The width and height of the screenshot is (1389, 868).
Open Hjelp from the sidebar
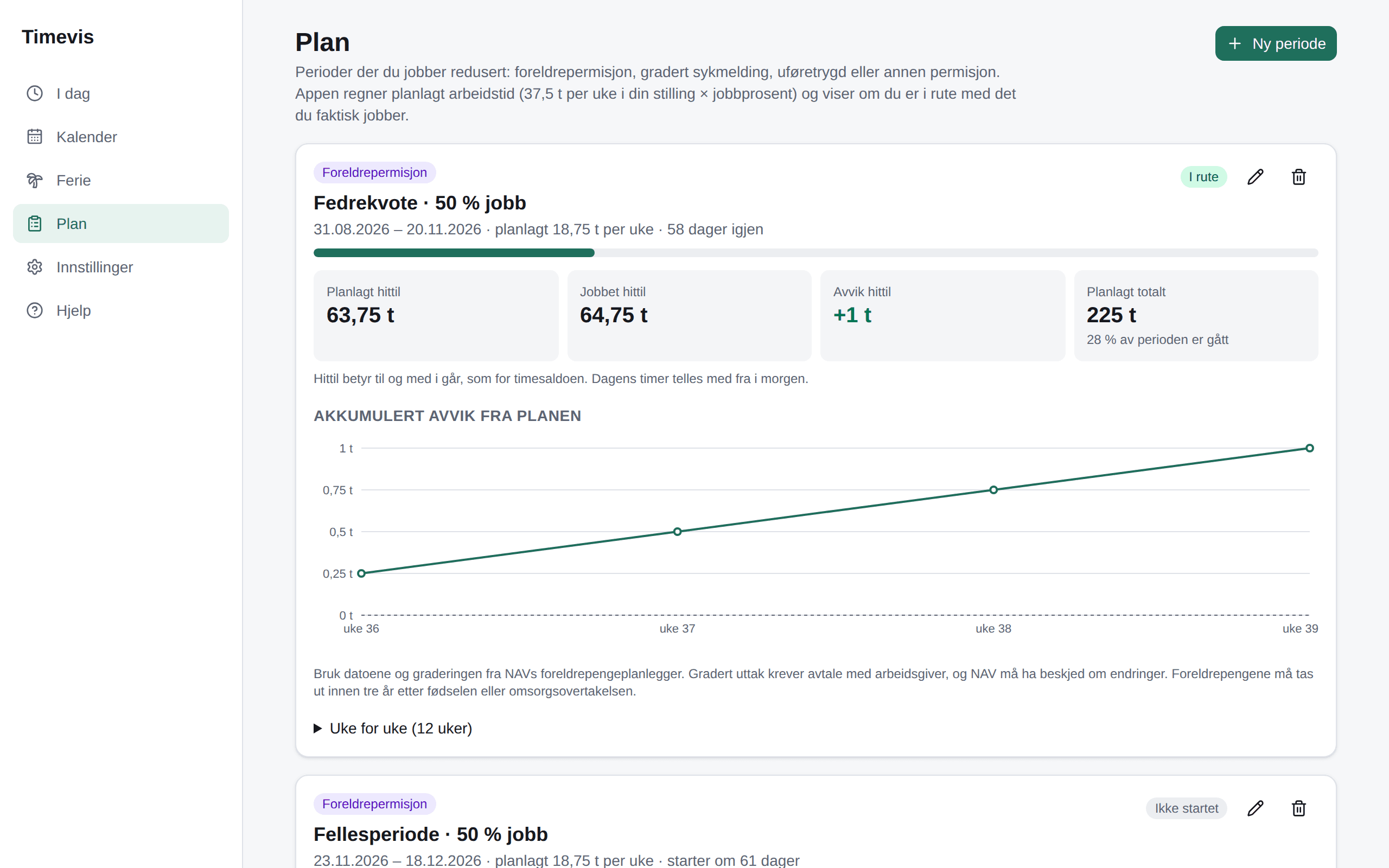[x=120, y=310]
